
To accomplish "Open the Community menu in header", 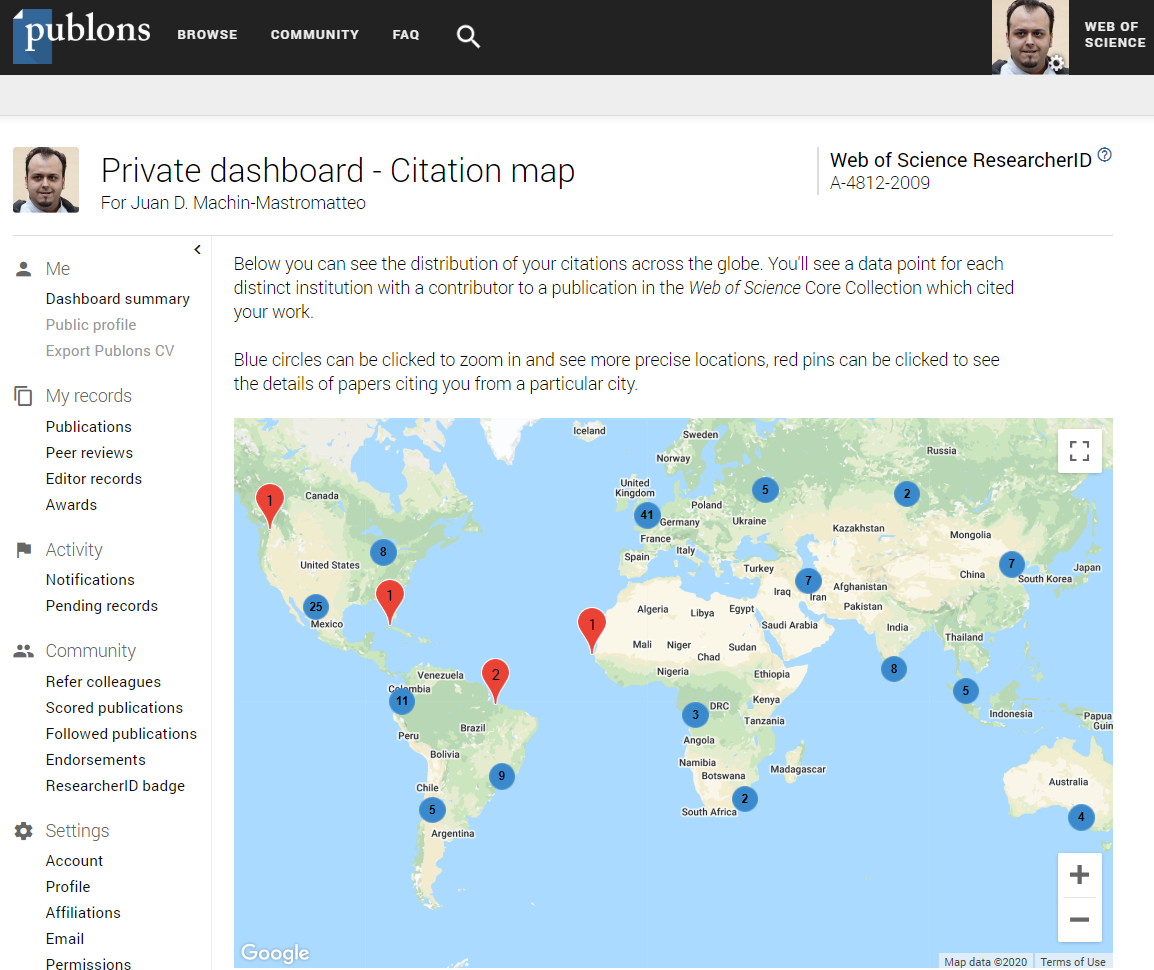I will (x=314, y=35).
